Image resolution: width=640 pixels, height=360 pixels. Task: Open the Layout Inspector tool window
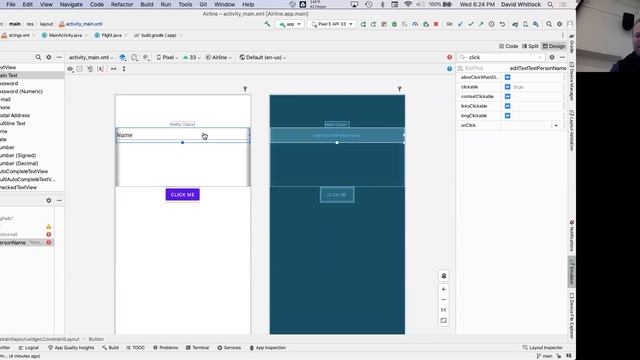pyautogui.click(x=543, y=348)
